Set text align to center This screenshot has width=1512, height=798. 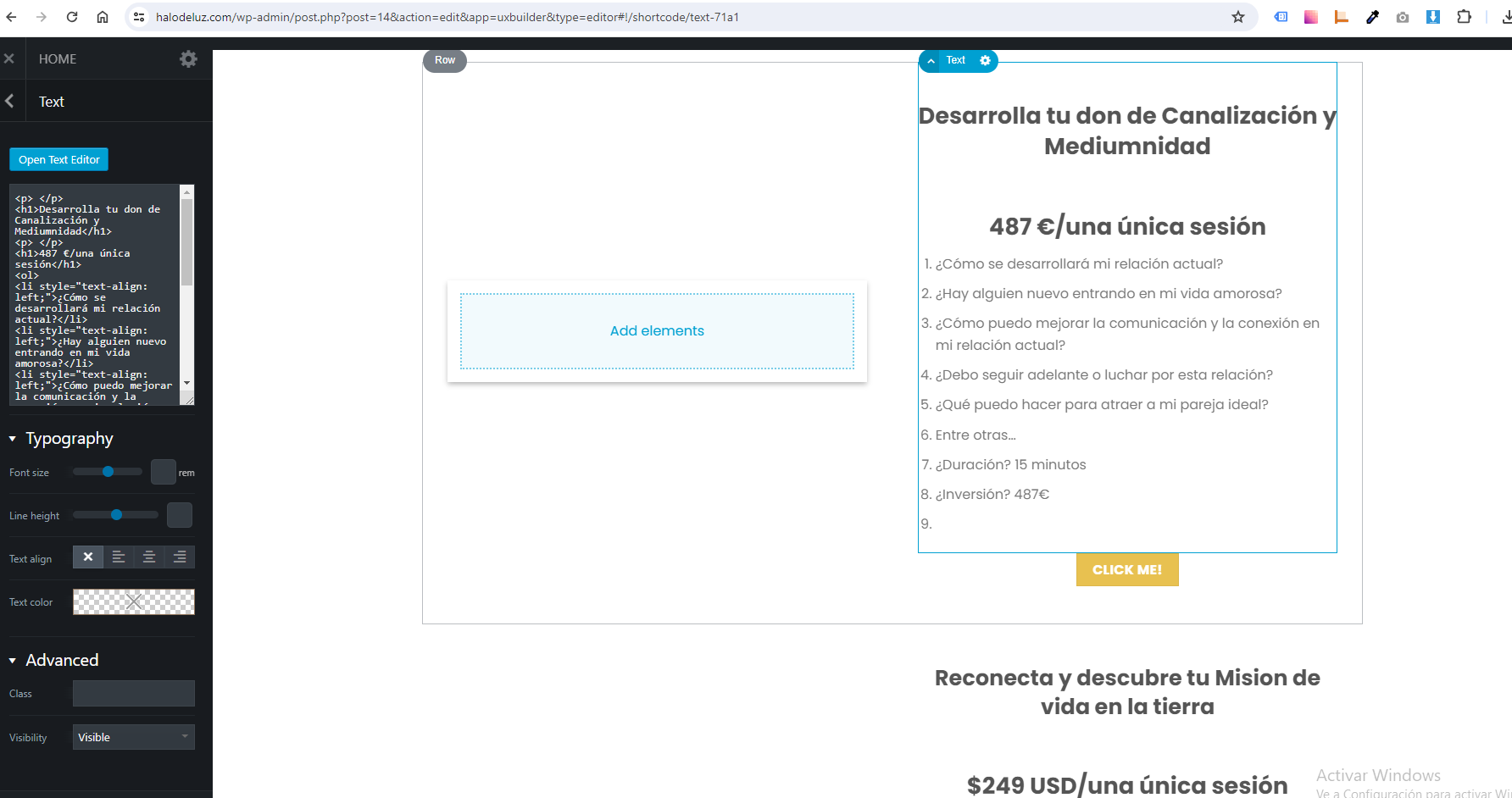tap(149, 557)
